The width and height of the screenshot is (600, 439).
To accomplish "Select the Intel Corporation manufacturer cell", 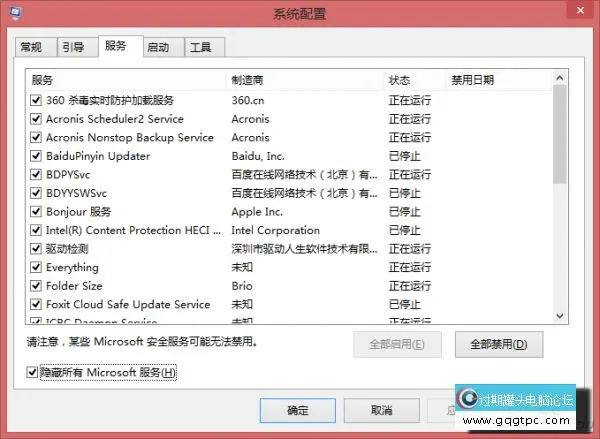I will tap(276, 230).
